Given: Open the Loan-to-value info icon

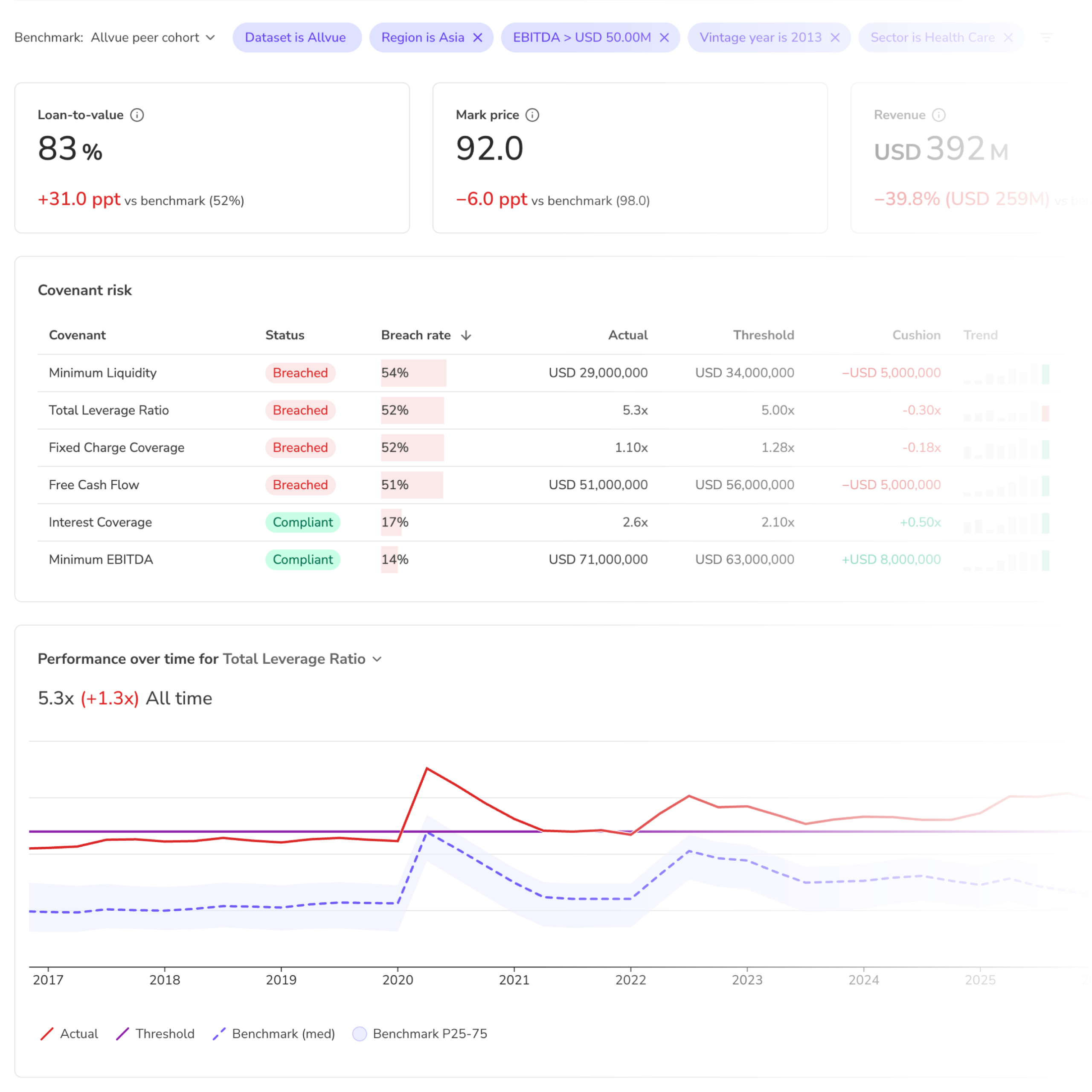Looking at the screenshot, I should tap(137, 115).
